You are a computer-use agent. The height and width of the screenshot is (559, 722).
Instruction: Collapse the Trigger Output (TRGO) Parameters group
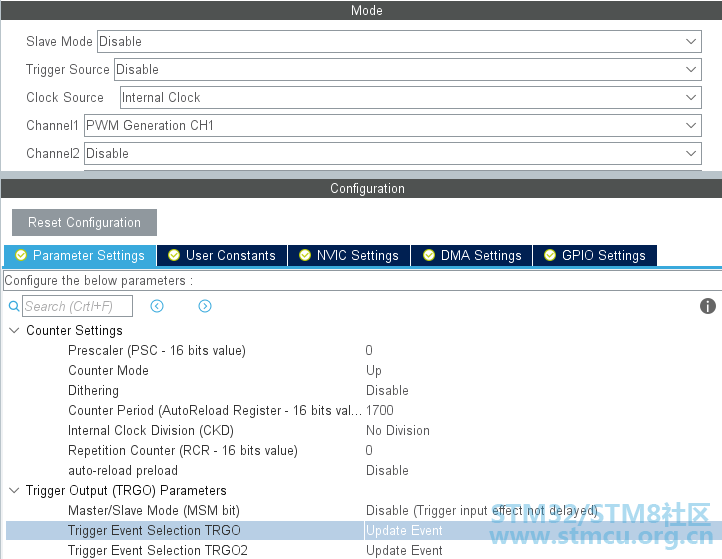click(x=14, y=490)
